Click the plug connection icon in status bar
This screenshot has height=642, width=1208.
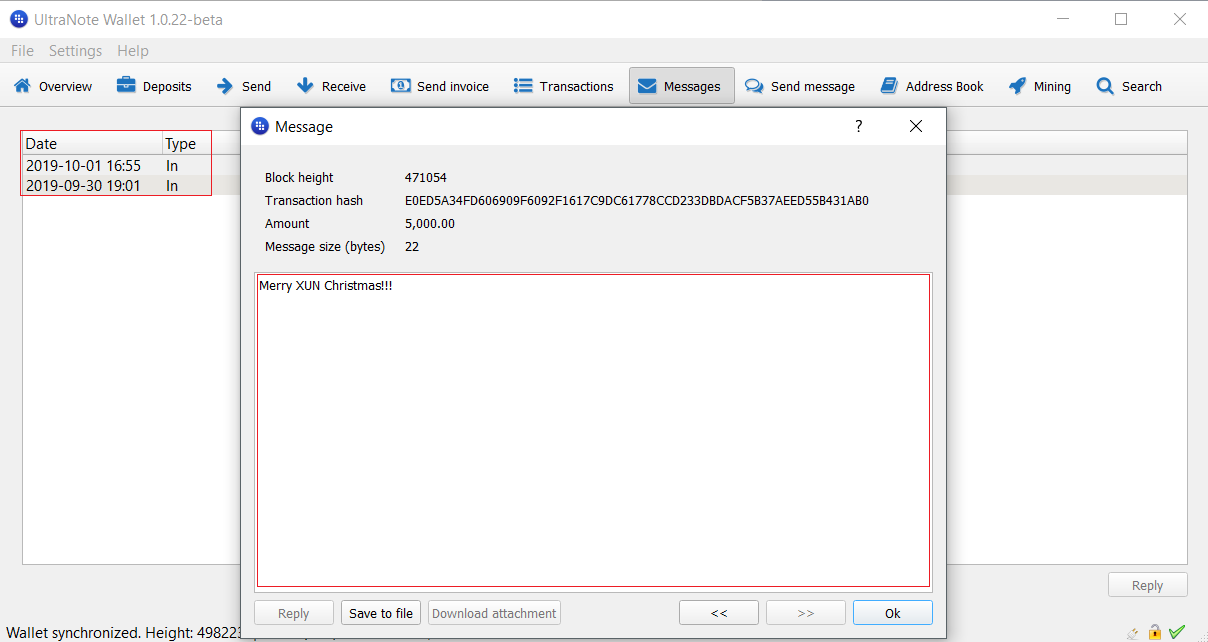point(1133,632)
